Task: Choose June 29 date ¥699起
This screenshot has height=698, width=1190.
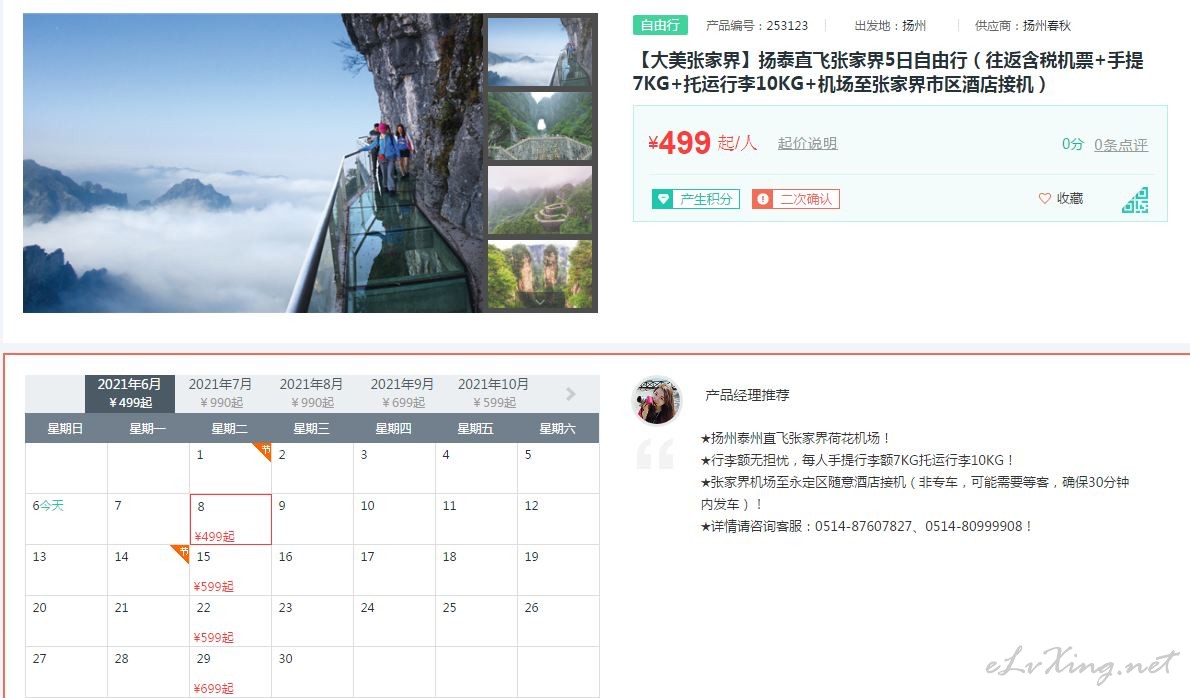Action: (231, 672)
